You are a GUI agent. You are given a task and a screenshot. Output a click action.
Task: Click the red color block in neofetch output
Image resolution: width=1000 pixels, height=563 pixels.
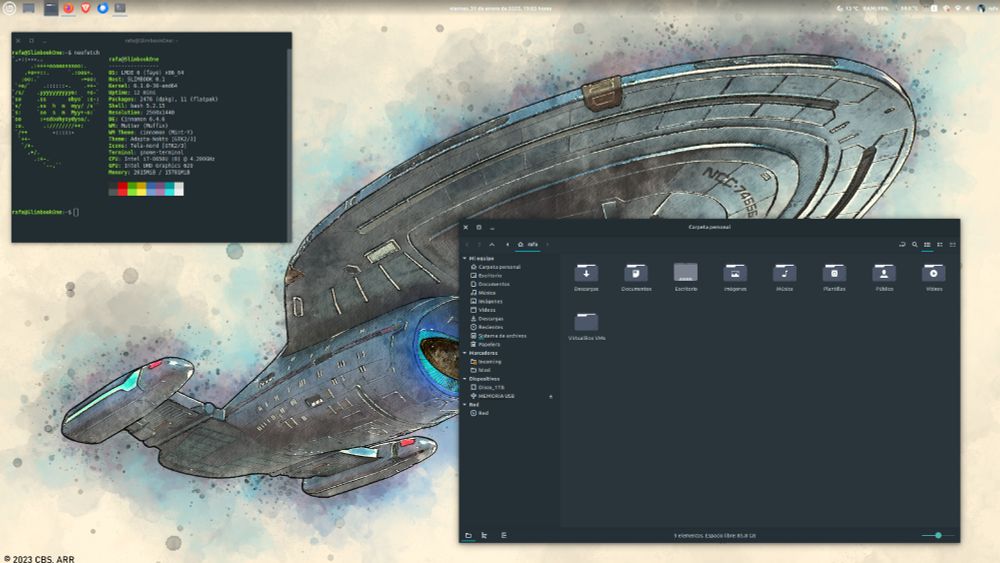click(x=122, y=189)
